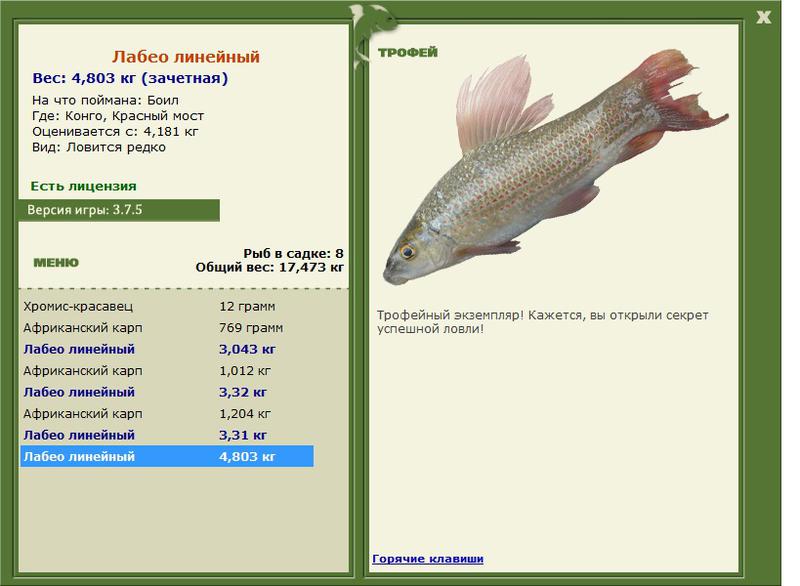The width and height of the screenshot is (800, 586).
Task: Click the Вес: 4,803 кг (зачетная) text
Action: [130, 78]
